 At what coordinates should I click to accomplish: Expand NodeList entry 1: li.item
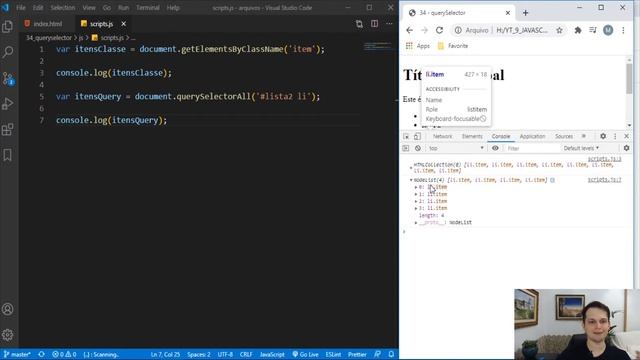click(x=416, y=194)
